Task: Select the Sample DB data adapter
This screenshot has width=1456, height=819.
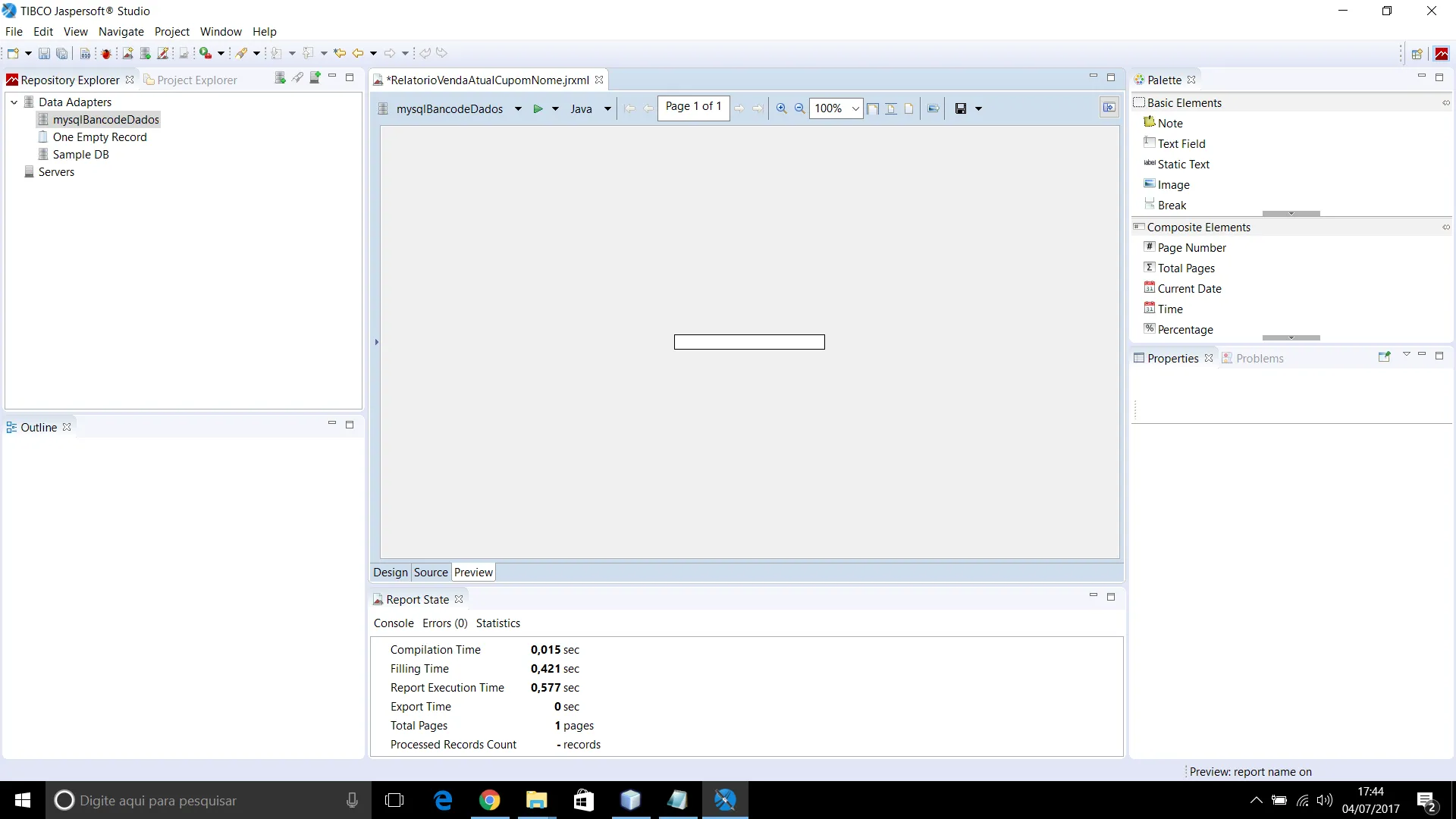Action: click(x=80, y=155)
